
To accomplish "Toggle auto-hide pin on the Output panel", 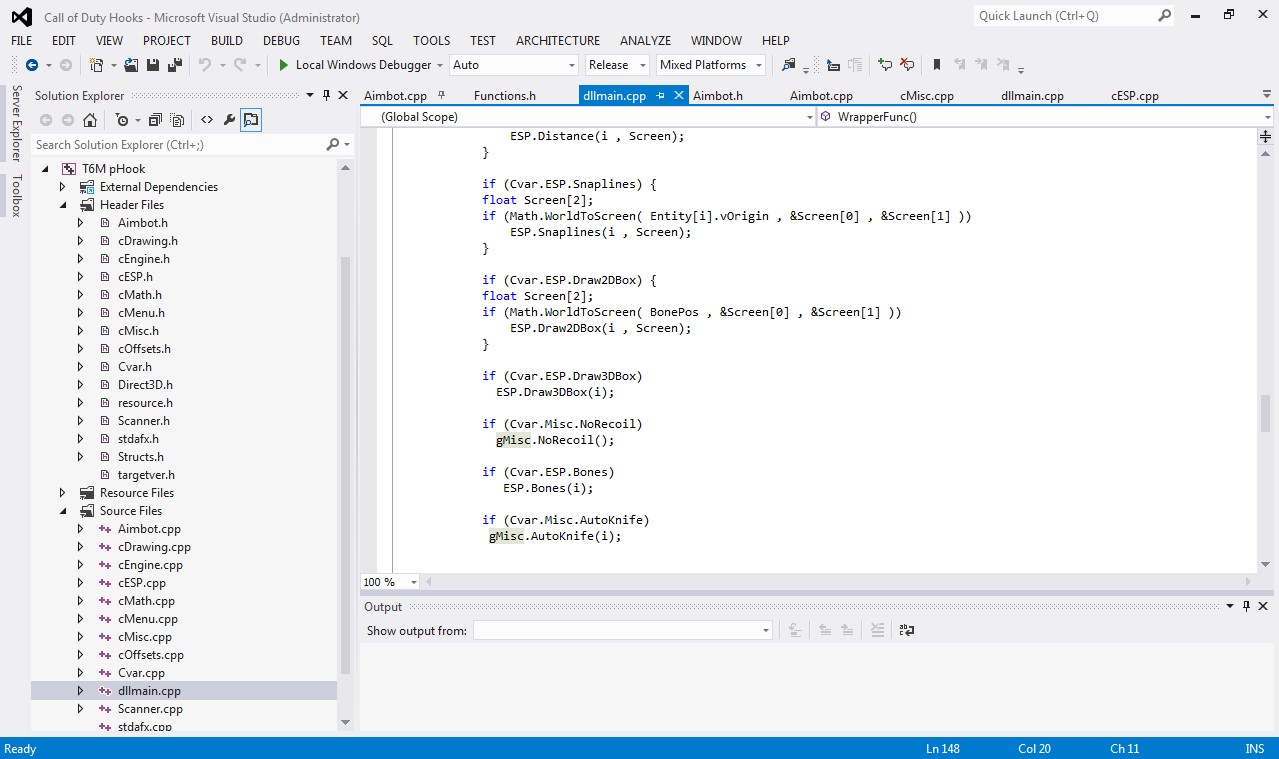I will [x=1246, y=606].
